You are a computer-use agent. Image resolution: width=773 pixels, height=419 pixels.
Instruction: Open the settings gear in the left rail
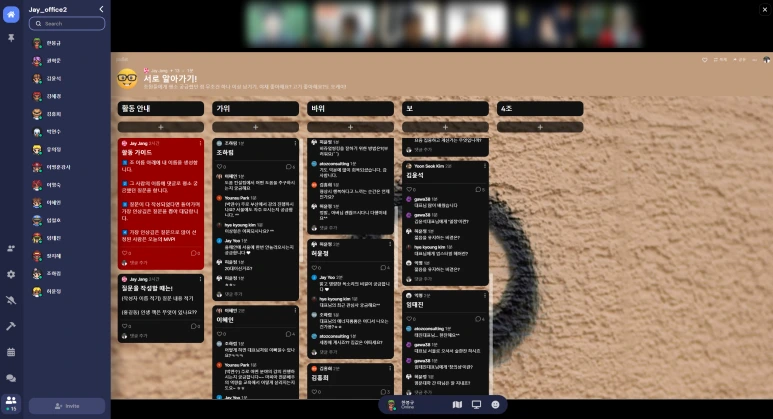(x=11, y=275)
